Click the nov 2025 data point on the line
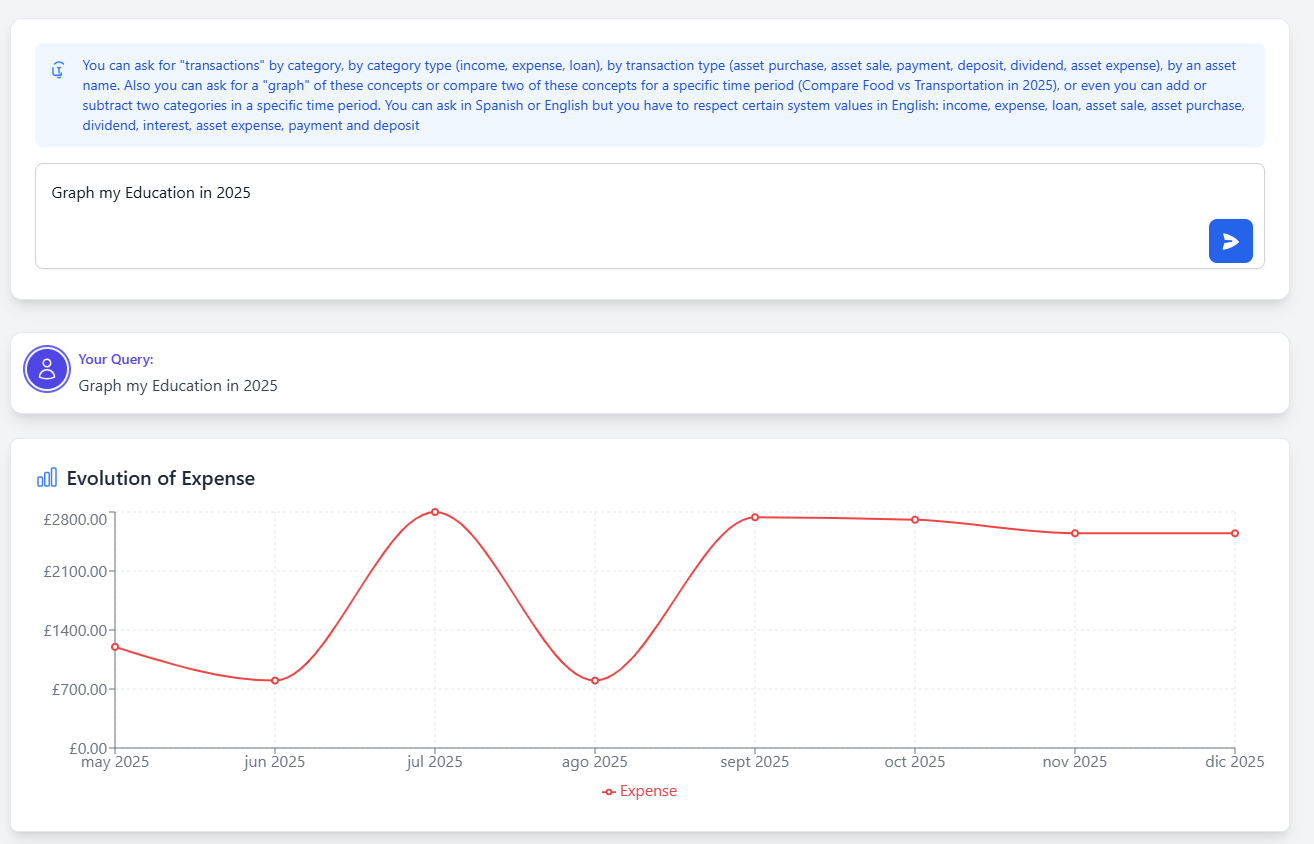 pyautogui.click(x=1075, y=533)
